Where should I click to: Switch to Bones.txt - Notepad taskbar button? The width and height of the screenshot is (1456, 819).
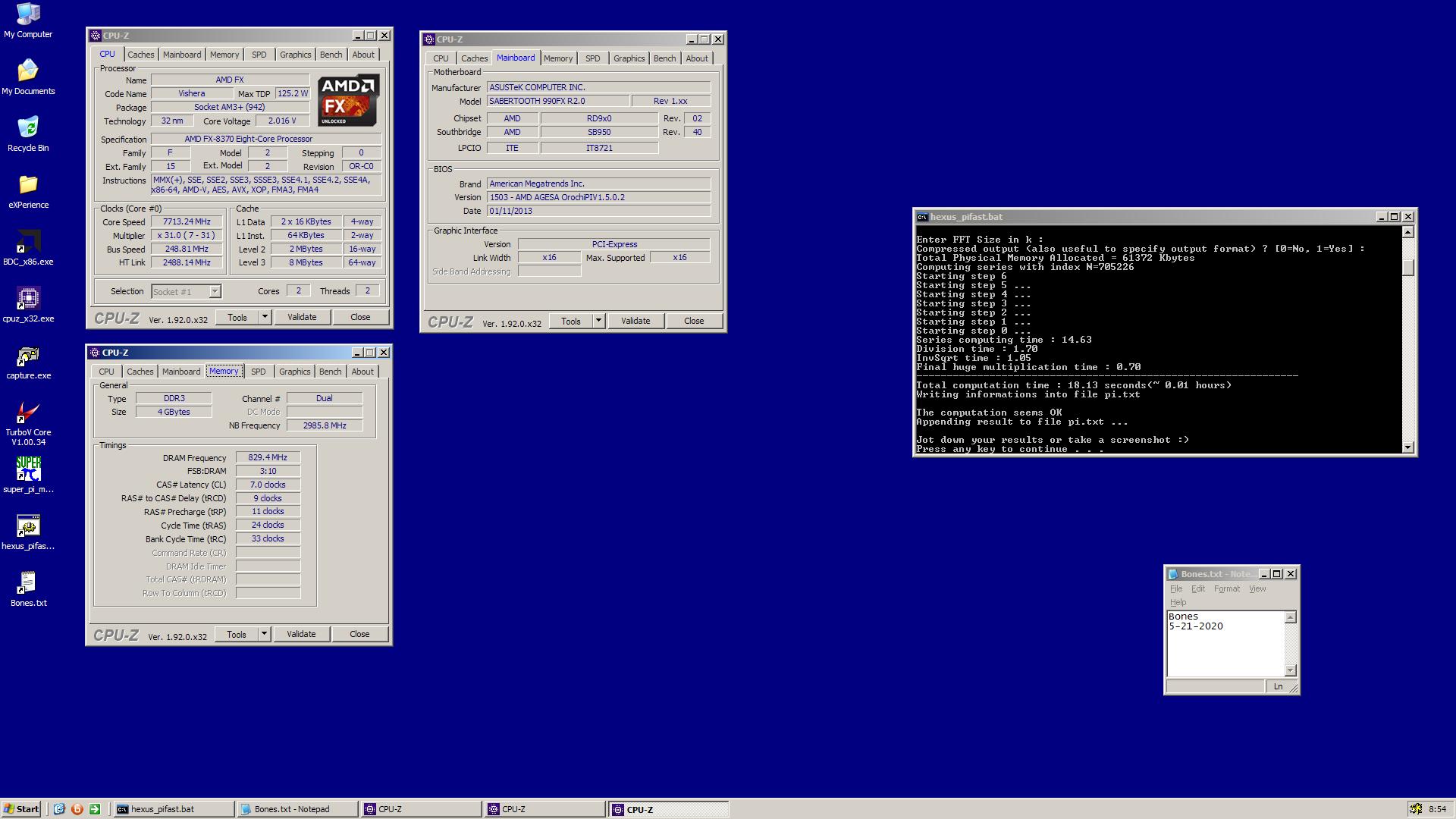[x=297, y=809]
